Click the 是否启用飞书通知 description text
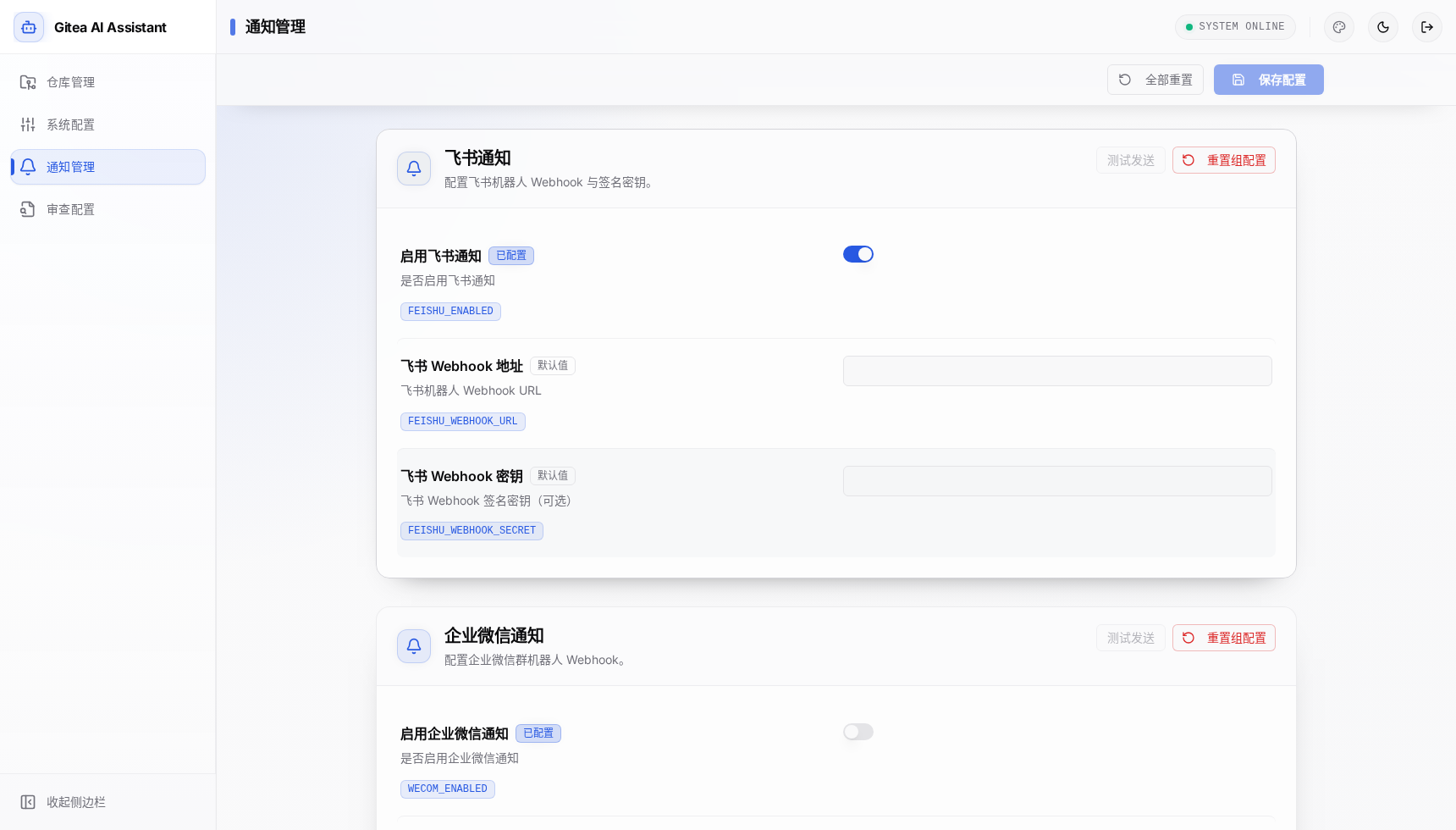Viewport: 1456px width, 830px height. click(x=448, y=281)
